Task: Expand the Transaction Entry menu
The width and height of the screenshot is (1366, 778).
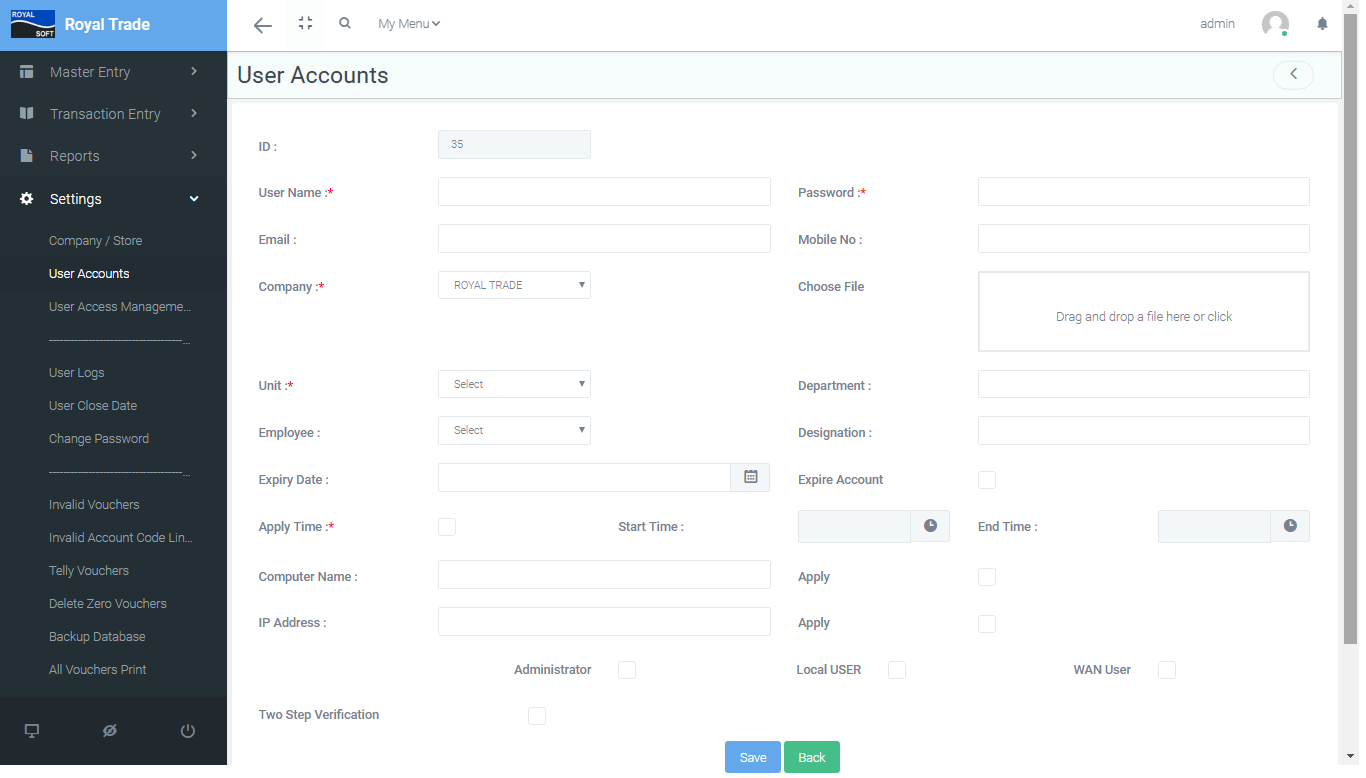Action: [x=113, y=114]
